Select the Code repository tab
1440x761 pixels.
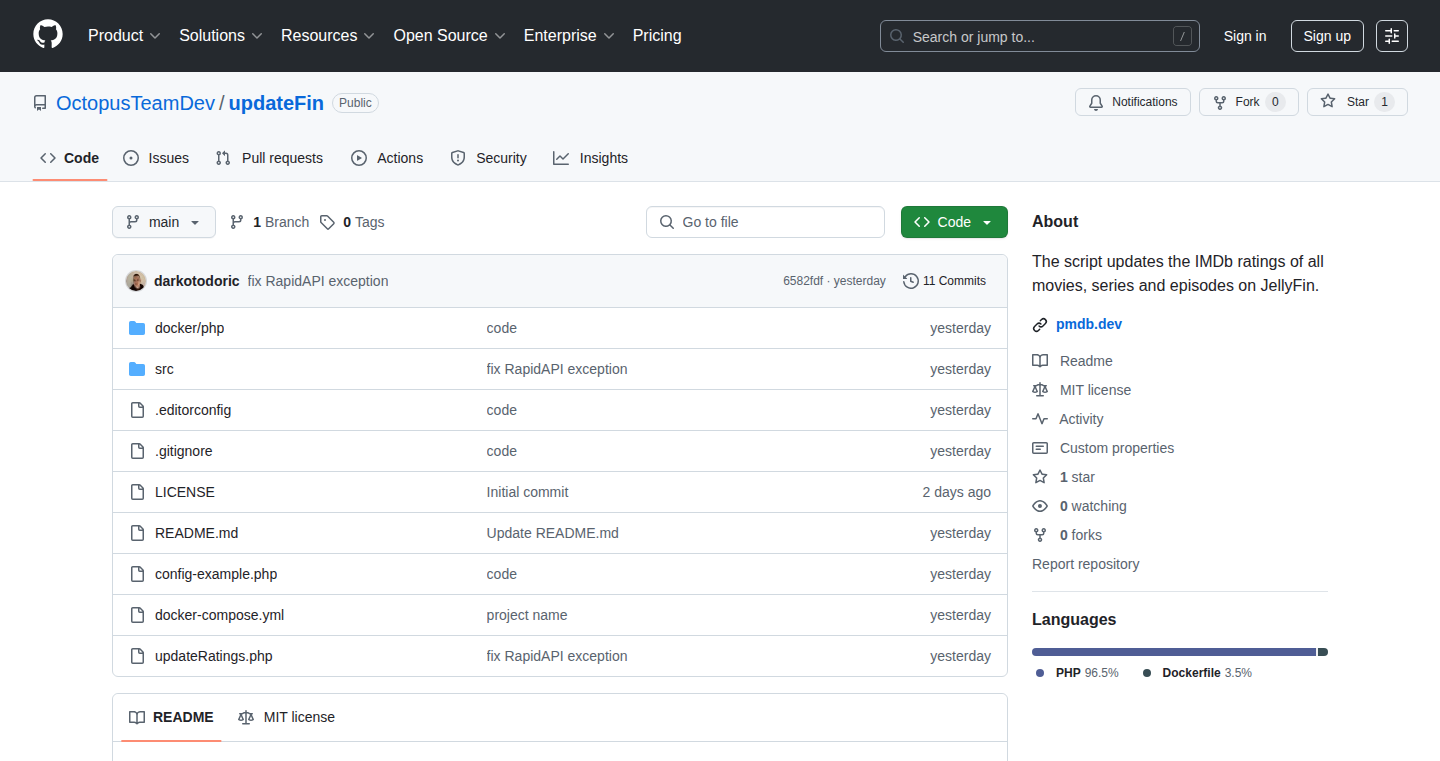pyautogui.click(x=70, y=158)
